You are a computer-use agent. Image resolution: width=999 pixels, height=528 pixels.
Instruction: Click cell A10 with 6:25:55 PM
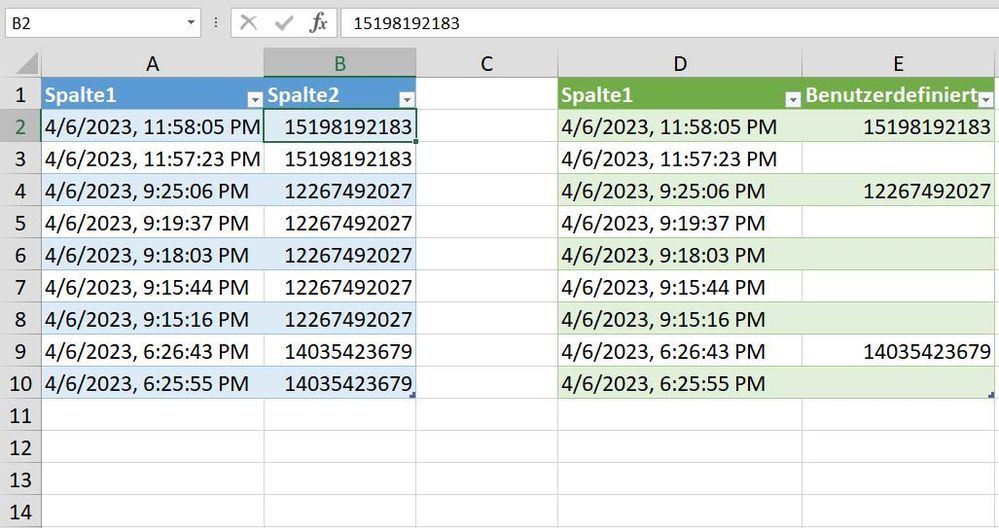(x=152, y=383)
